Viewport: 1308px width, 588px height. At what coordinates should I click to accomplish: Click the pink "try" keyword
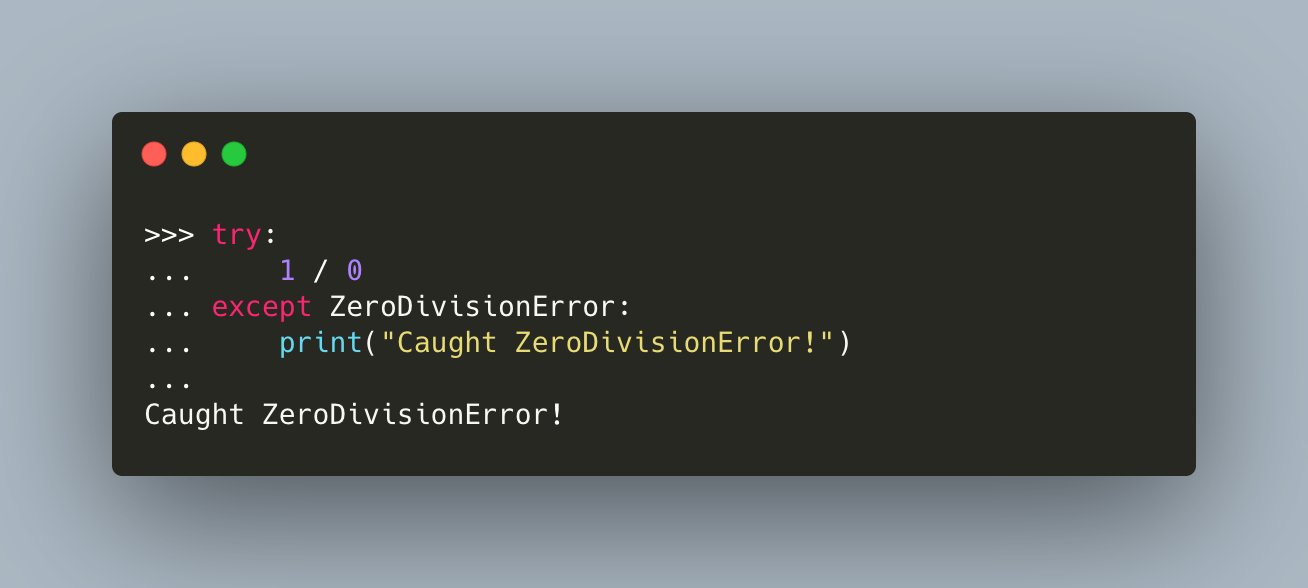(237, 236)
